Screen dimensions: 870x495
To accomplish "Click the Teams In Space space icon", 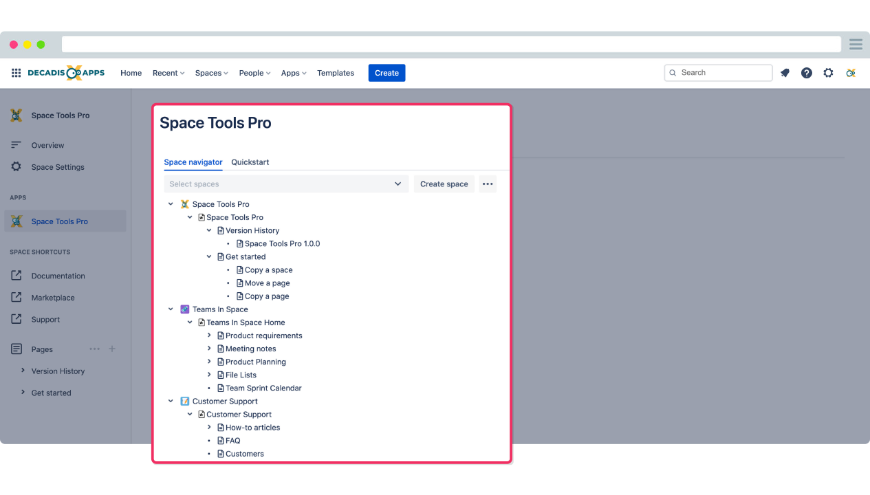I will pos(185,309).
